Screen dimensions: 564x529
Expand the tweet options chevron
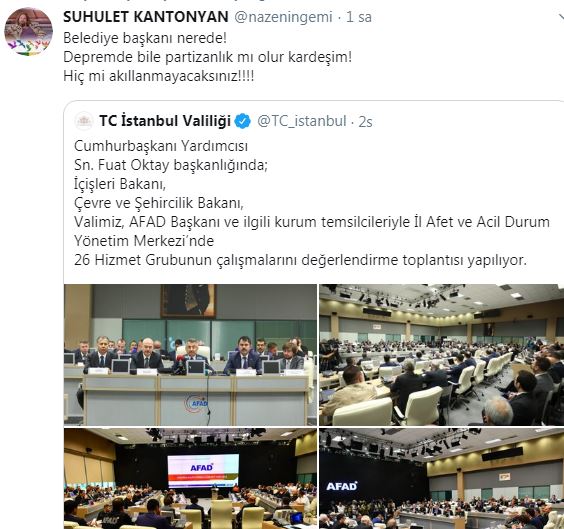pos(561,17)
